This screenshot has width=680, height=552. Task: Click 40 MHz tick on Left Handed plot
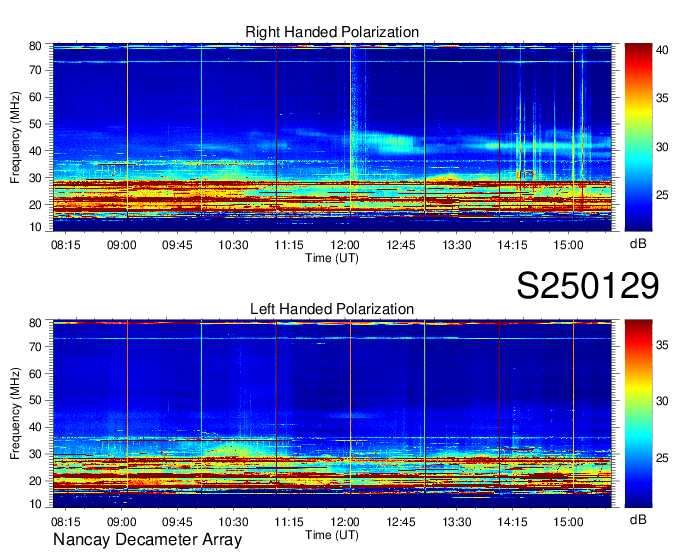tap(35, 427)
